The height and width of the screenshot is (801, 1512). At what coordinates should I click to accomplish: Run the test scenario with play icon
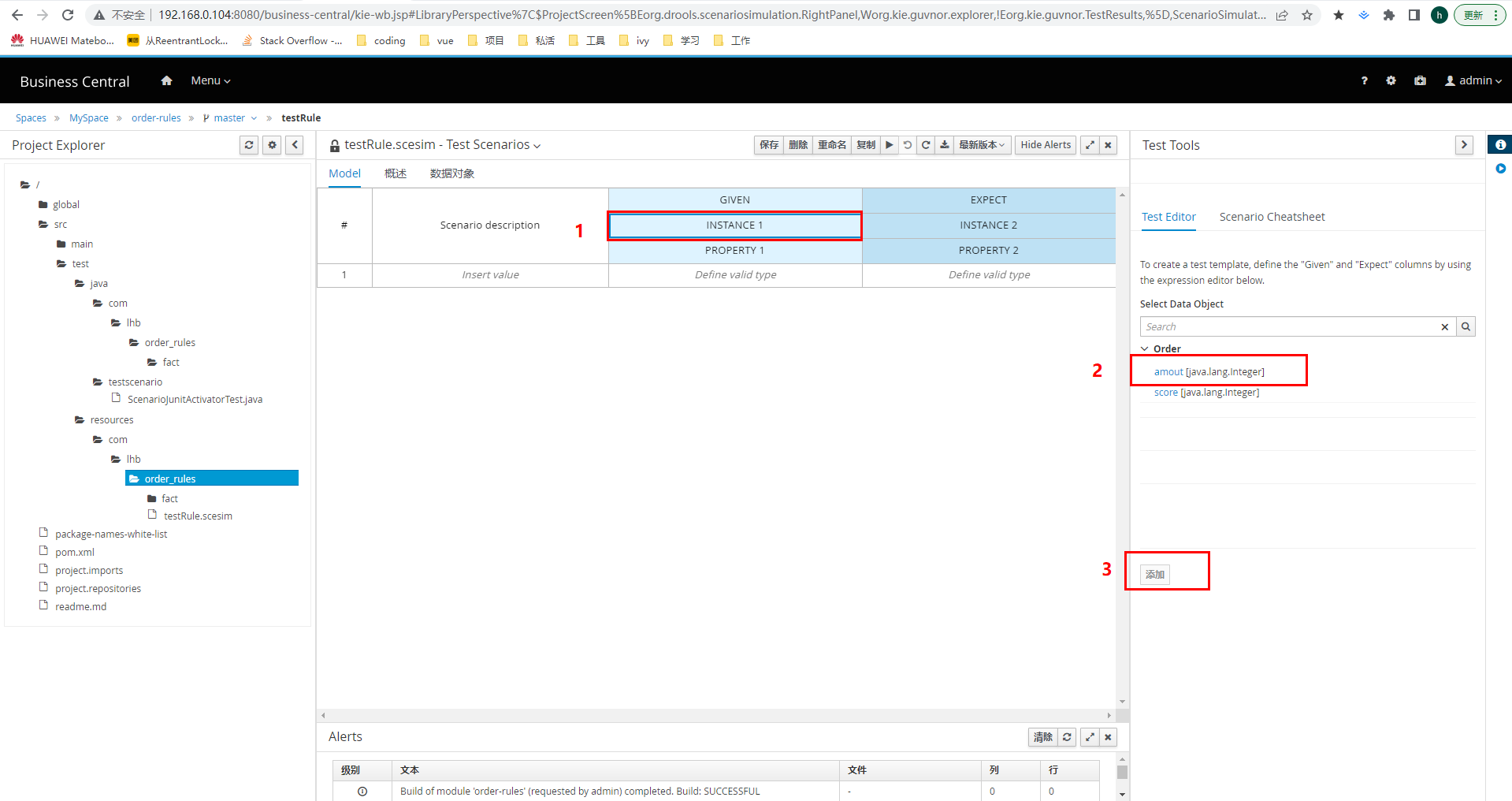click(x=889, y=145)
